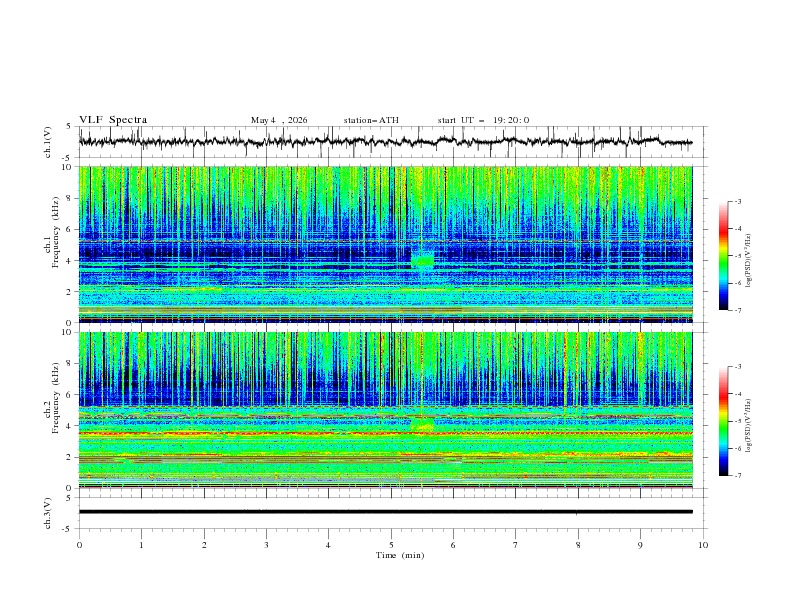This screenshot has height=612, width=792.
Task: Click the "ch.3(V)" axis label
Action: [47, 513]
